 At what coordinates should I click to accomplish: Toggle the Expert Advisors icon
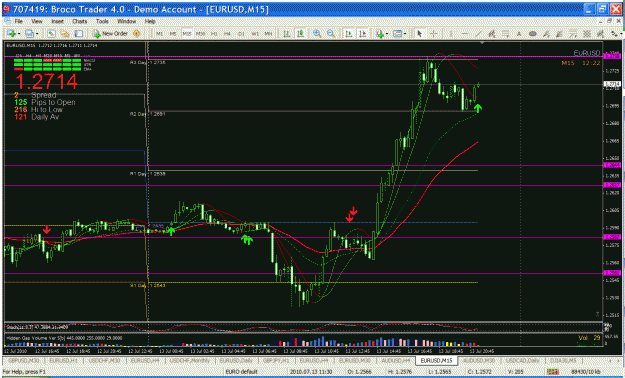click(x=136, y=34)
